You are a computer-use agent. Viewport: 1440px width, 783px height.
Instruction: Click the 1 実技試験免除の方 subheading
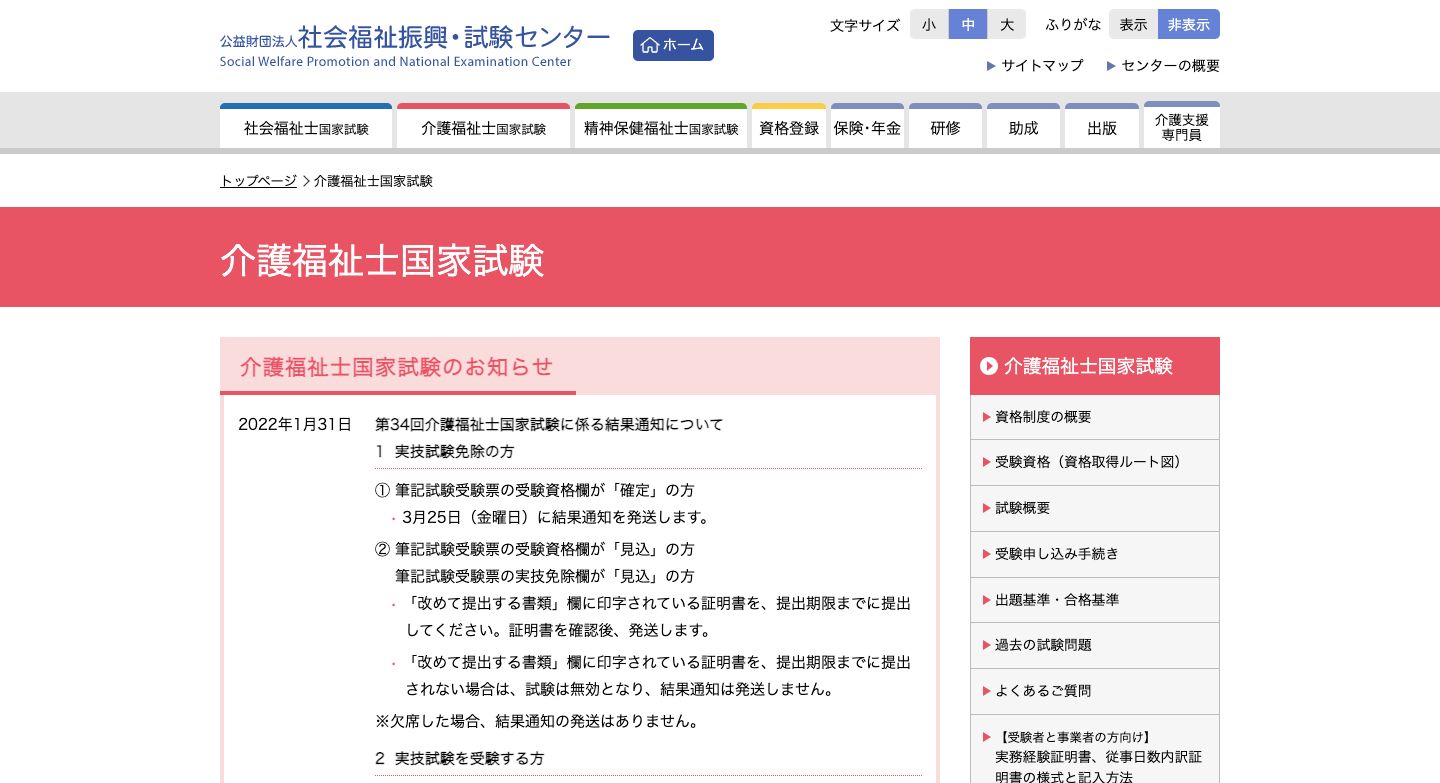445,451
